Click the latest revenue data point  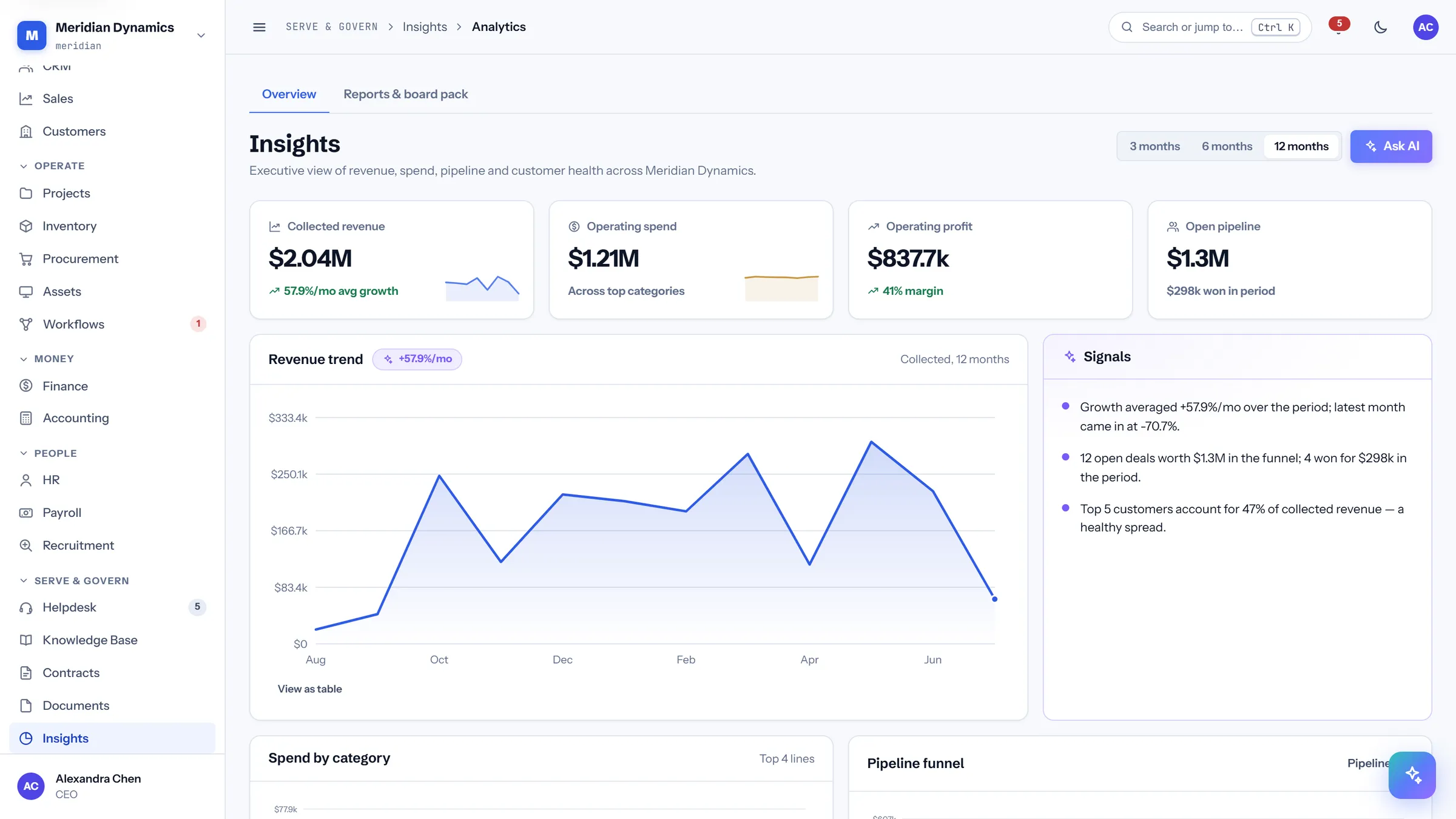click(994, 599)
